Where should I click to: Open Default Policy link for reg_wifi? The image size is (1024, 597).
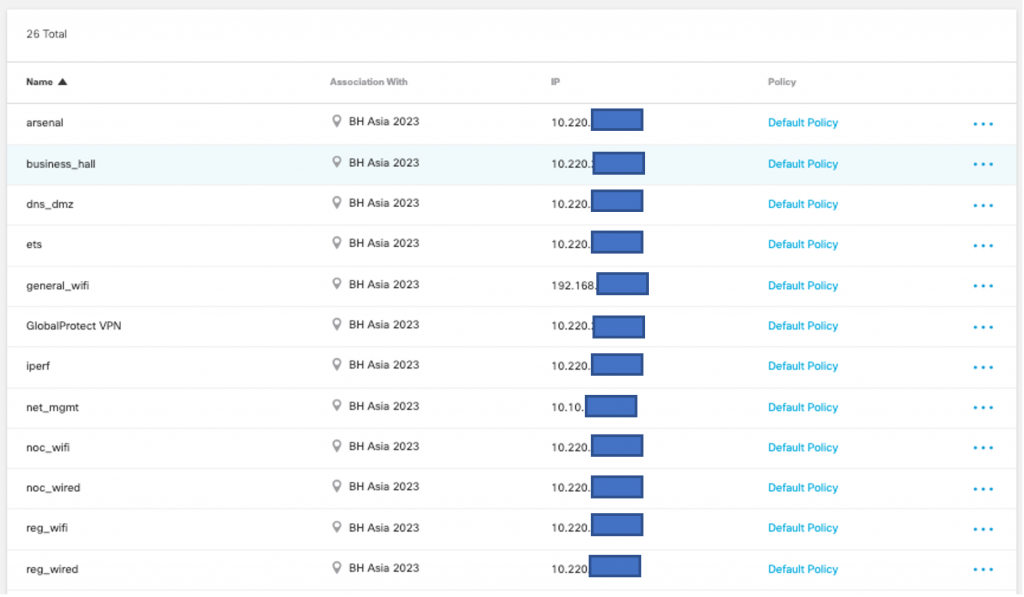tap(802, 528)
